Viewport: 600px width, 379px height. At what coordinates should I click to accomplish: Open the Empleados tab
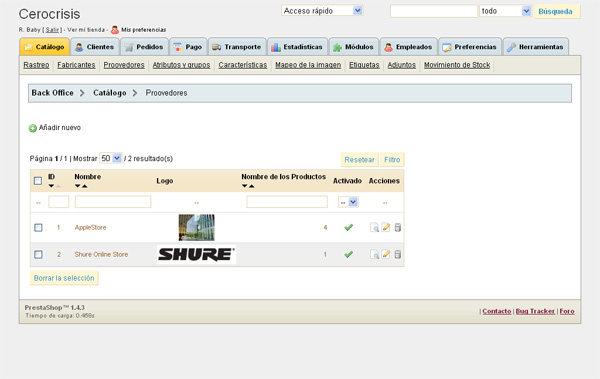[408, 47]
